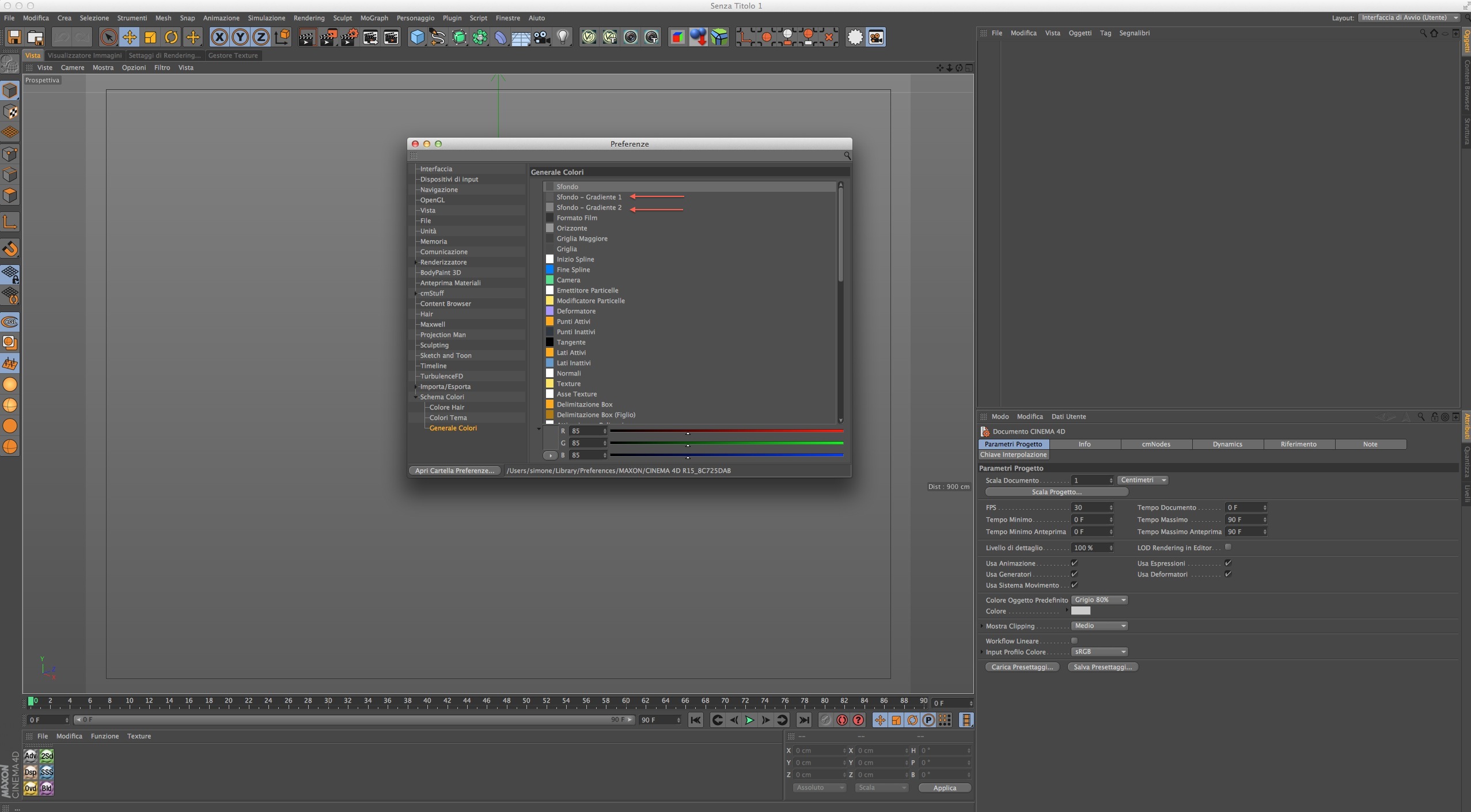Open the Grigio 80% color dropdown
Image resolution: width=1471 pixels, height=812 pixels.
click(x=1099, y=600)
